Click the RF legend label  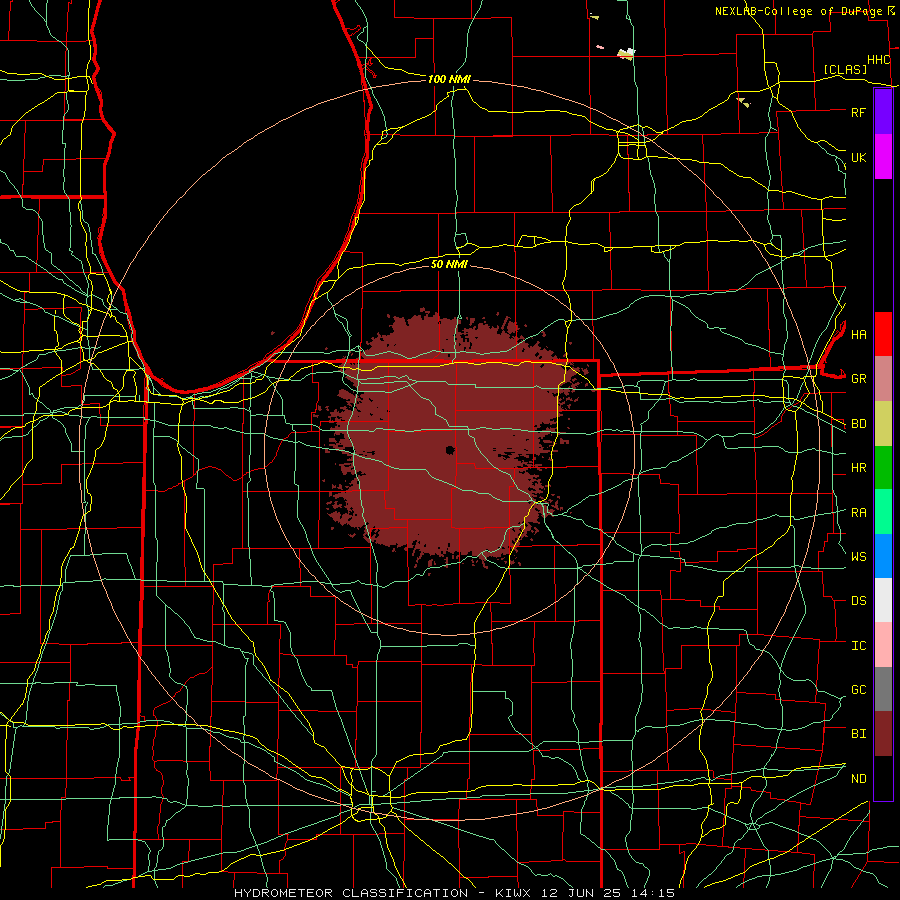(x=859, y=112)
